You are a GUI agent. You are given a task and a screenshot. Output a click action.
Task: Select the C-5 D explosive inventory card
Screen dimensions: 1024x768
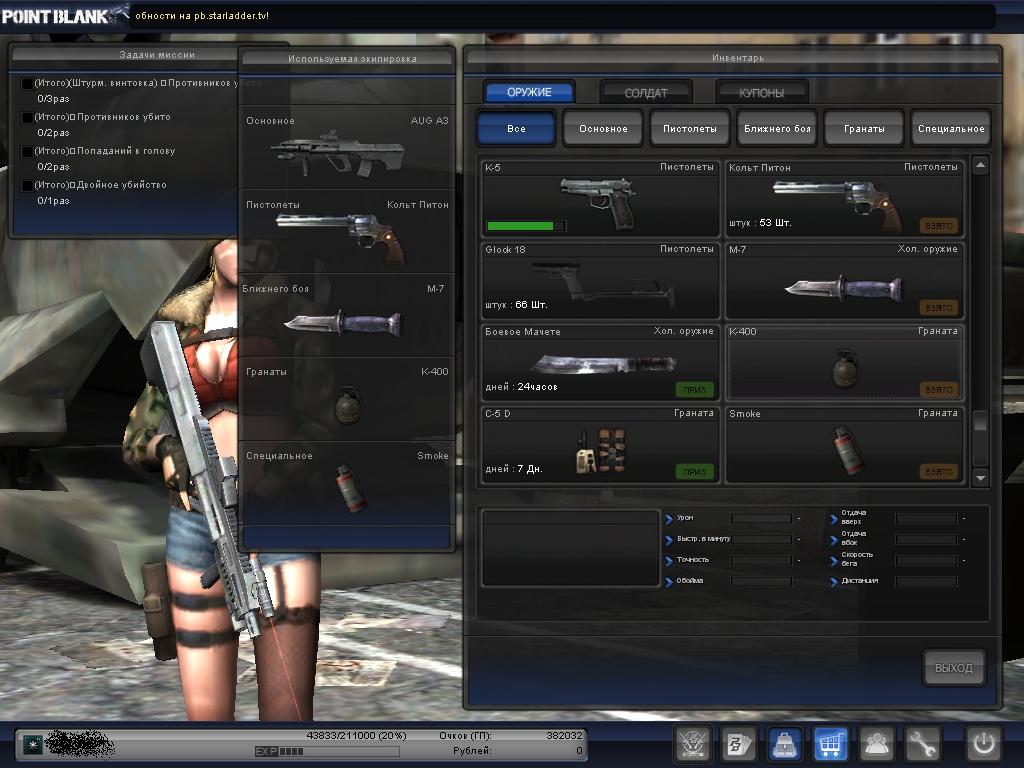[600, 445]
